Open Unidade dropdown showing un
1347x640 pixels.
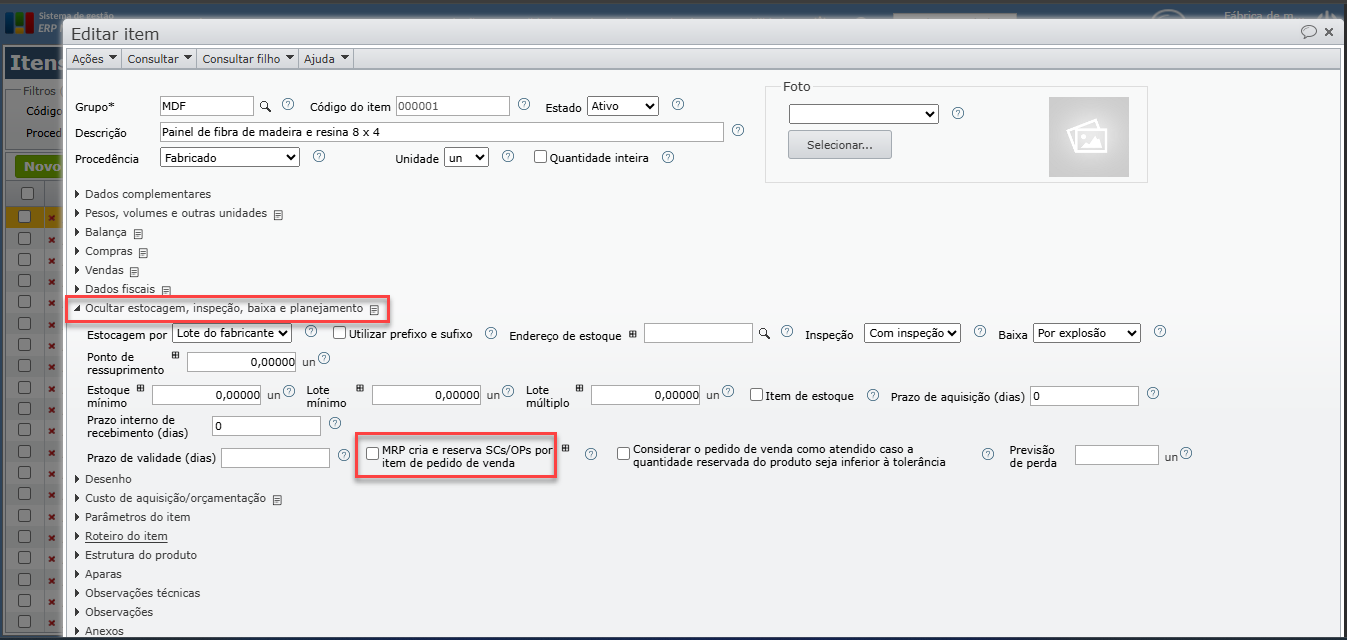pyautogui.click(x=467, y=157)
